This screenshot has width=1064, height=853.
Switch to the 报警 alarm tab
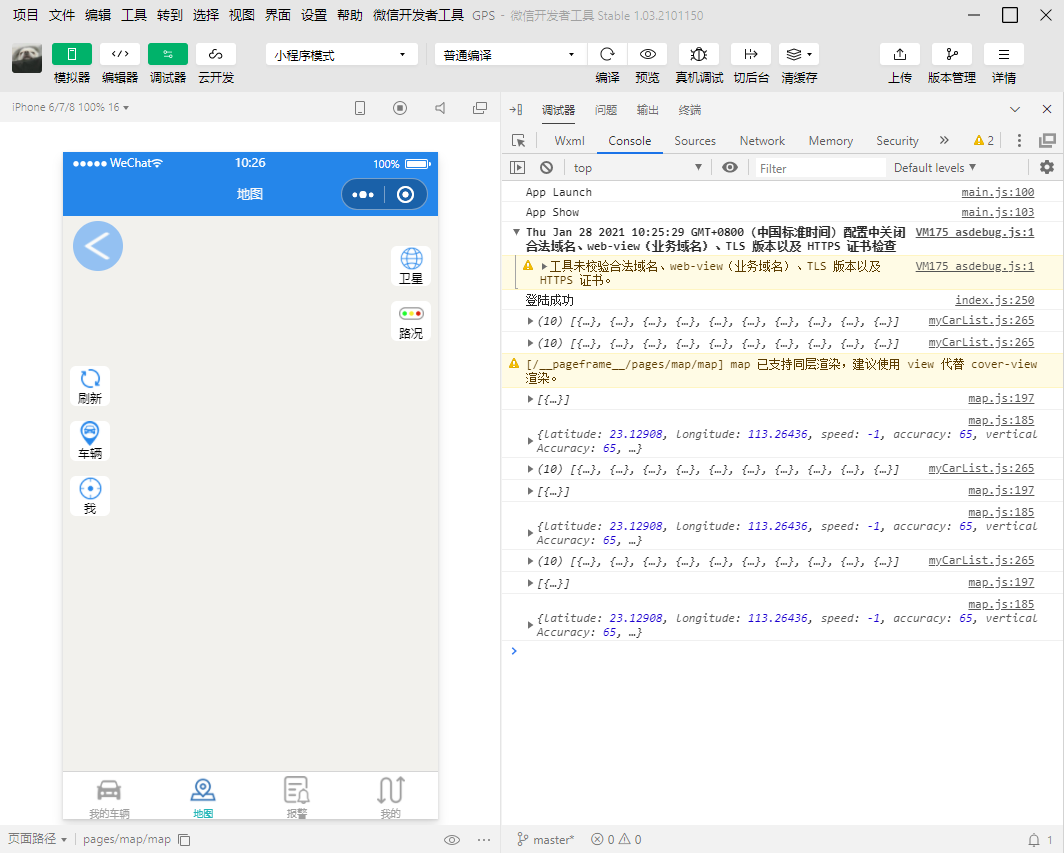297,797
